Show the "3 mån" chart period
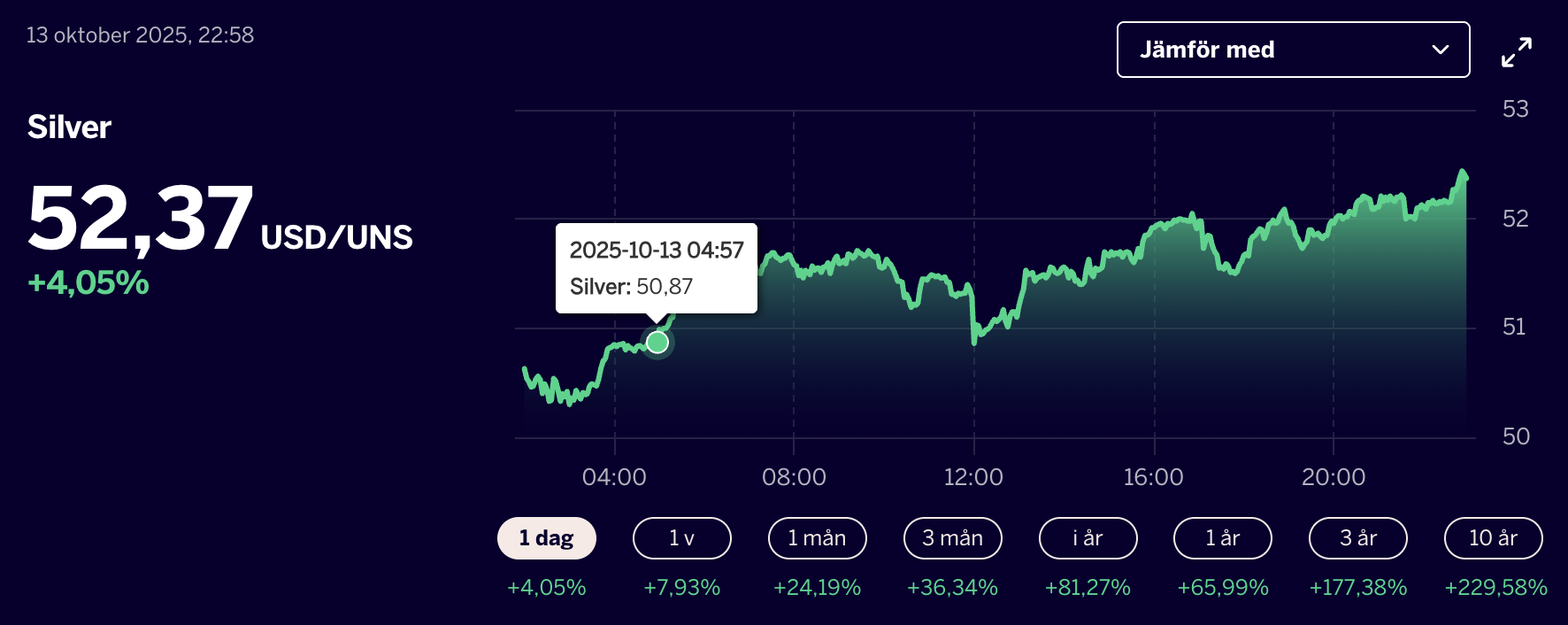This screenshot has width=1568, height=625. point(952,538)
